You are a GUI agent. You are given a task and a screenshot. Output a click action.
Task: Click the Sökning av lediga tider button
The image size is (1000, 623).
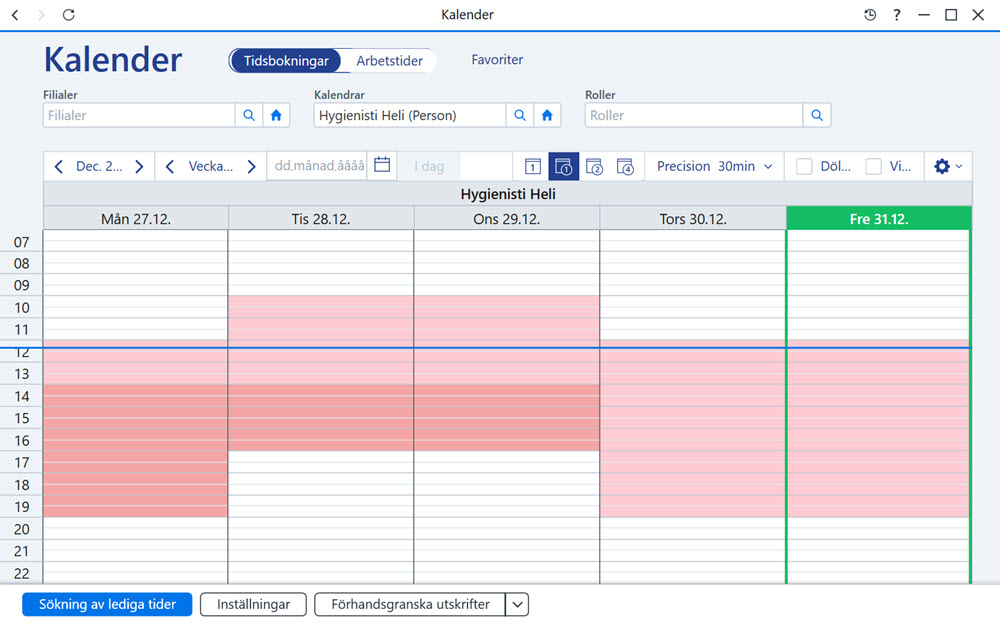(107, 605)
